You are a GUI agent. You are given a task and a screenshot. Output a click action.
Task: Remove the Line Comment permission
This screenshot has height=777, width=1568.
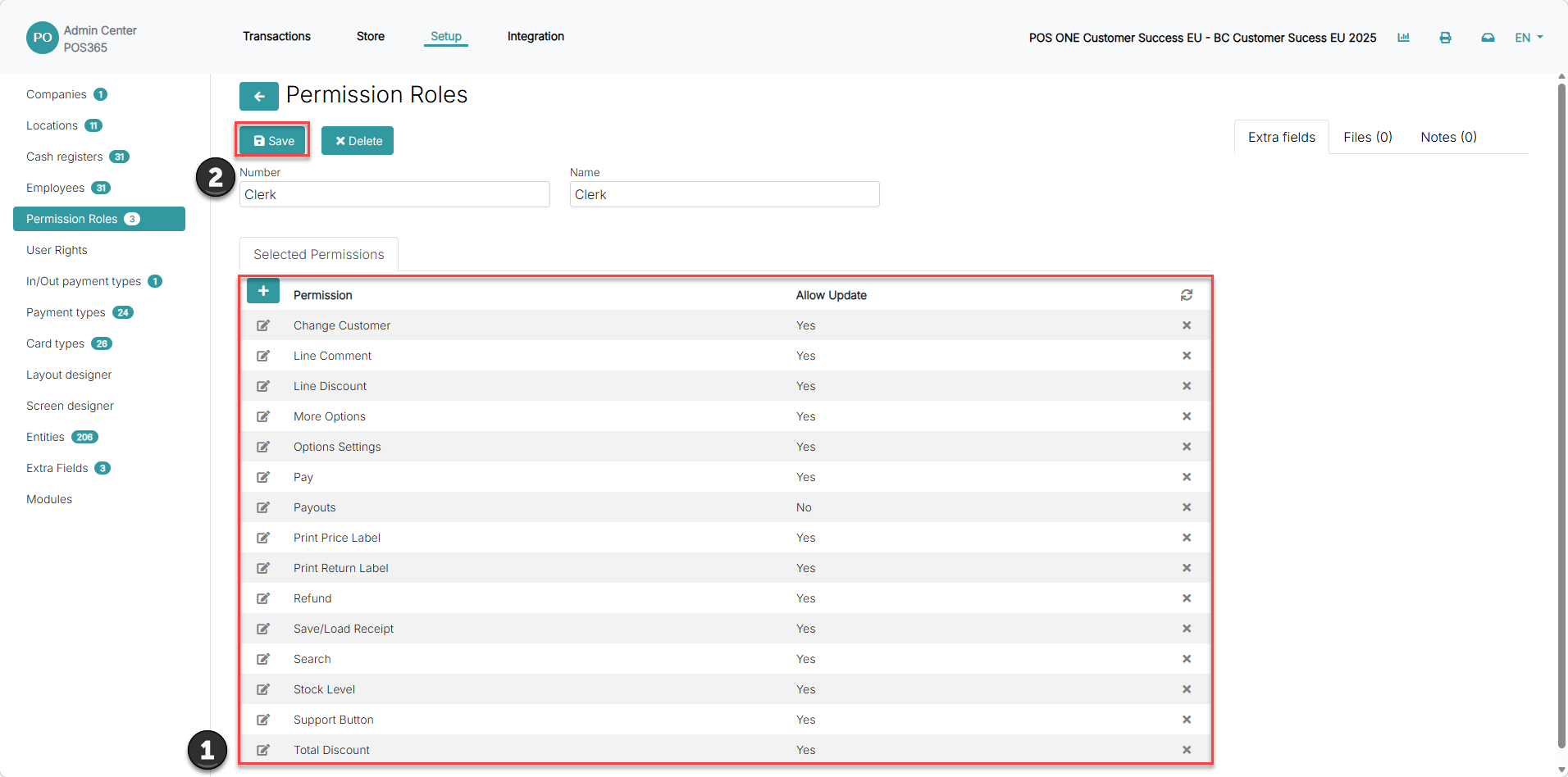1187,356
